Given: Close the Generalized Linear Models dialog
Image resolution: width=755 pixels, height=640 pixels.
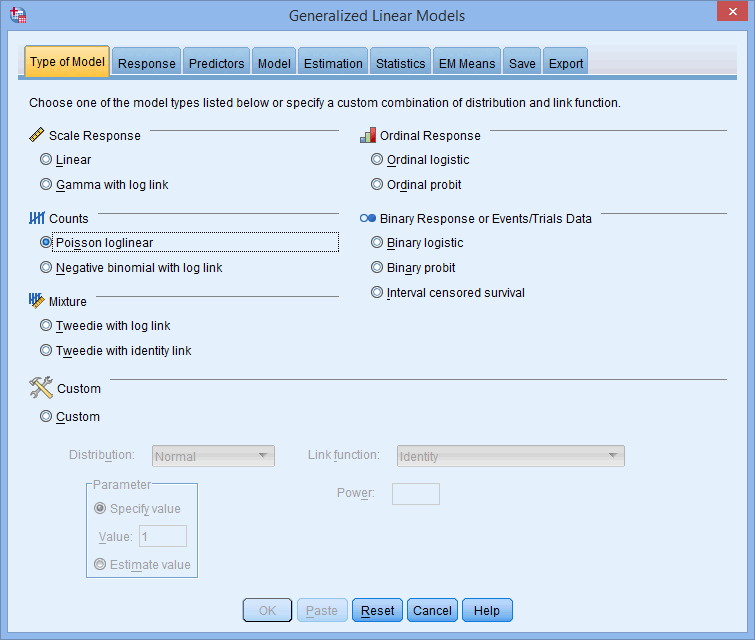Looking at the screenshot, I should [732, 11].
